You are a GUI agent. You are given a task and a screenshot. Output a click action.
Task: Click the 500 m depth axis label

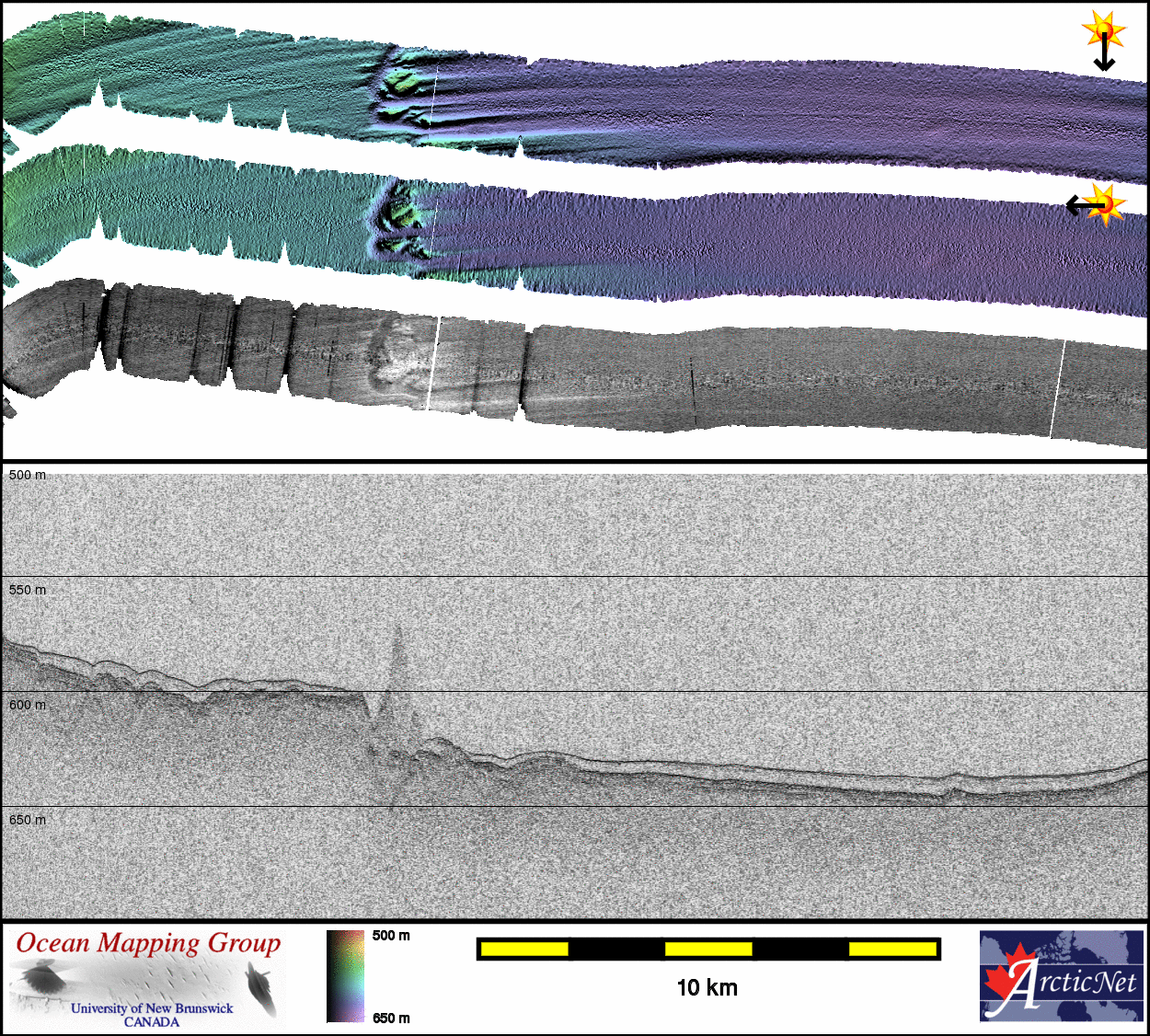(28, 476)
